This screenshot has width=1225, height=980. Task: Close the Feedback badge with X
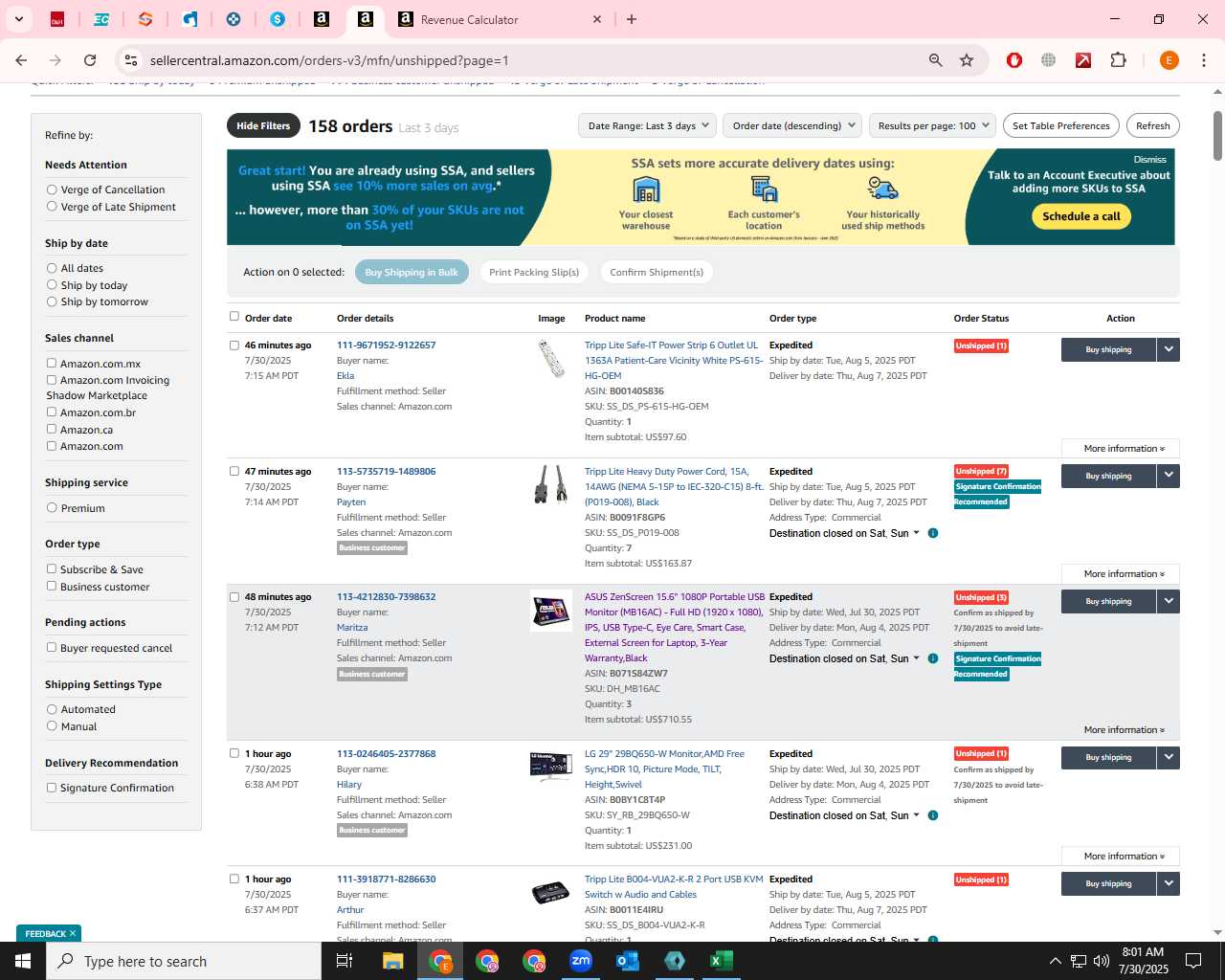point(73,933)
